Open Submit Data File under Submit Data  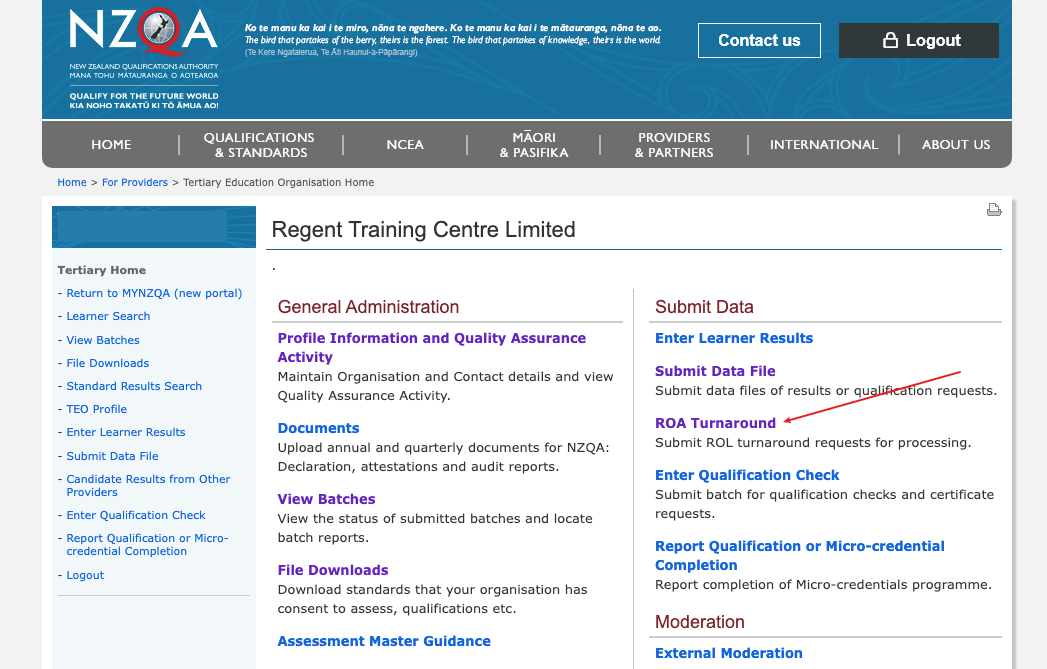tap(715, 371)
